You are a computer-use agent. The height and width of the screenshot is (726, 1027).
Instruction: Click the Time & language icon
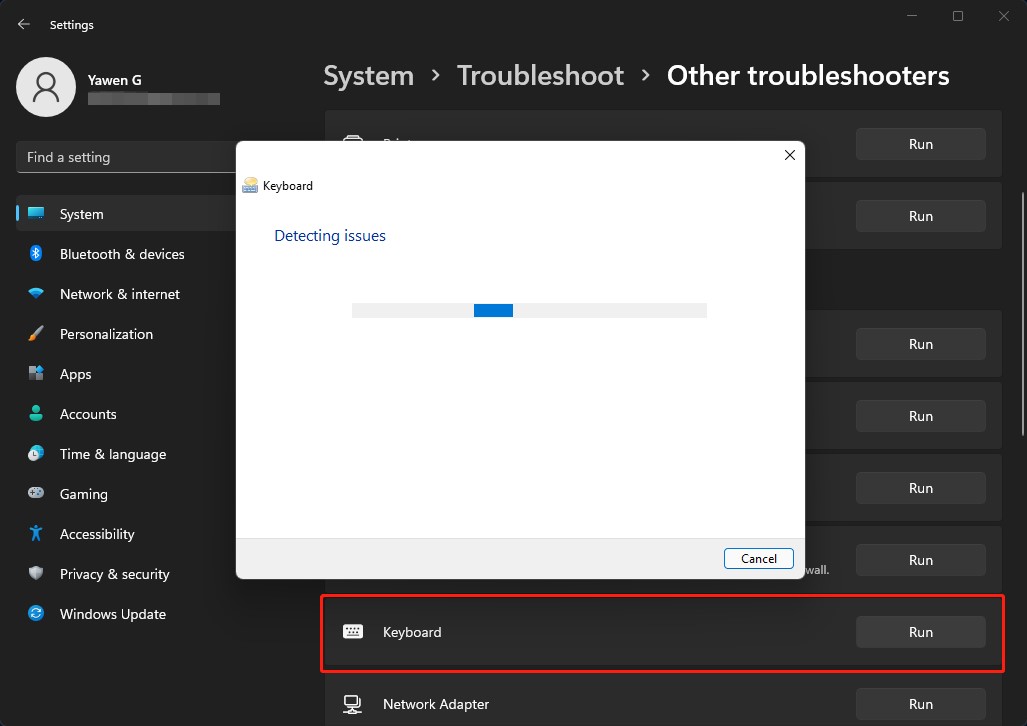coord(34,454)
